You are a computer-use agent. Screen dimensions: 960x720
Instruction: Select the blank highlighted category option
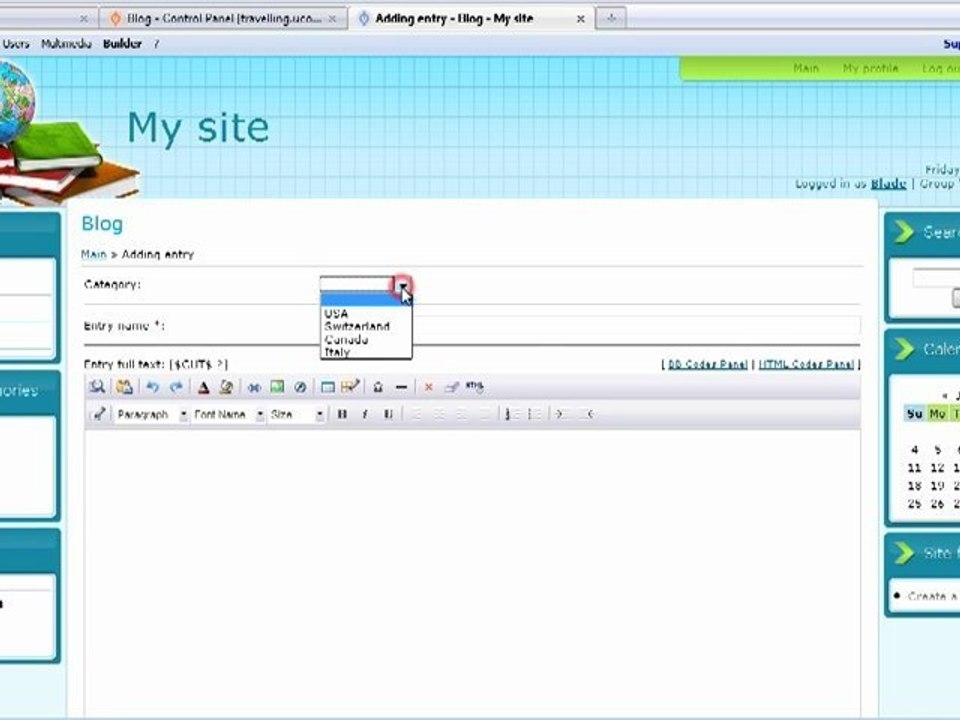[x=366, y=299]
